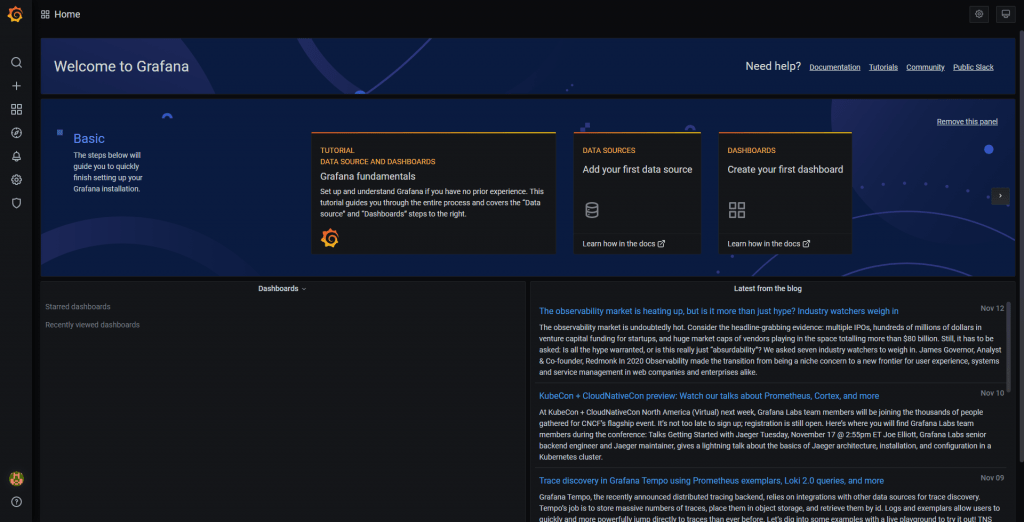1024x522 pixels.
Task: Open the Tutorials link
Action: point(883,67)
